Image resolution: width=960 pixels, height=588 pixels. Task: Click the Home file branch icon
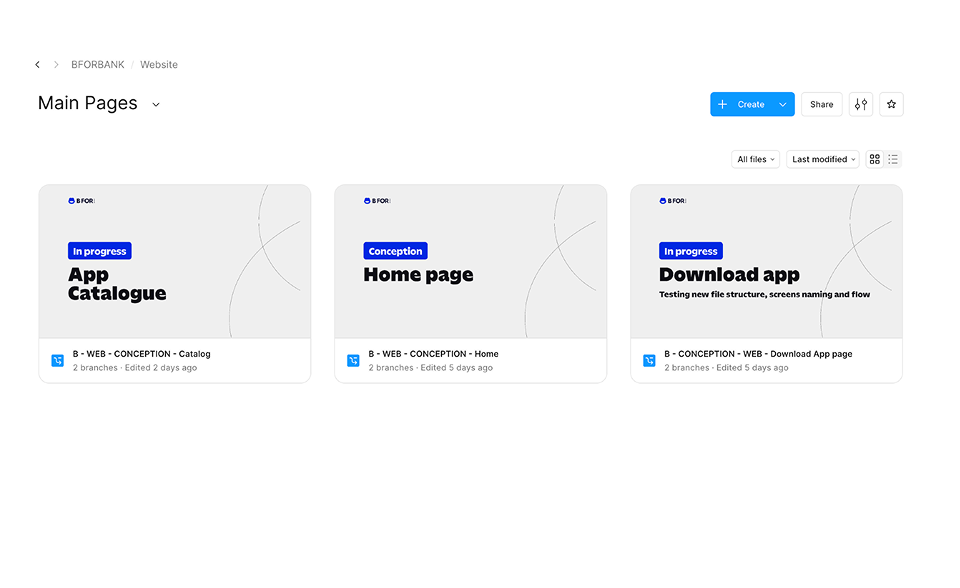click(353, 361)
